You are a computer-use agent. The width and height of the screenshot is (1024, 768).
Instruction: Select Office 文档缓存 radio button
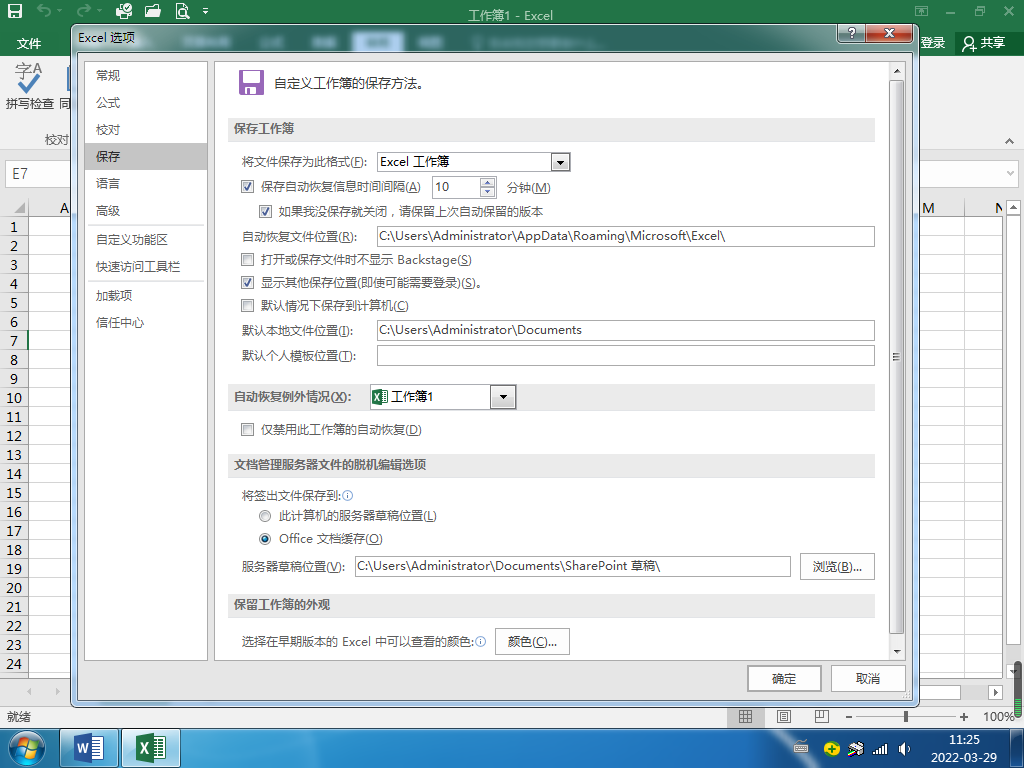click(264, 539)
